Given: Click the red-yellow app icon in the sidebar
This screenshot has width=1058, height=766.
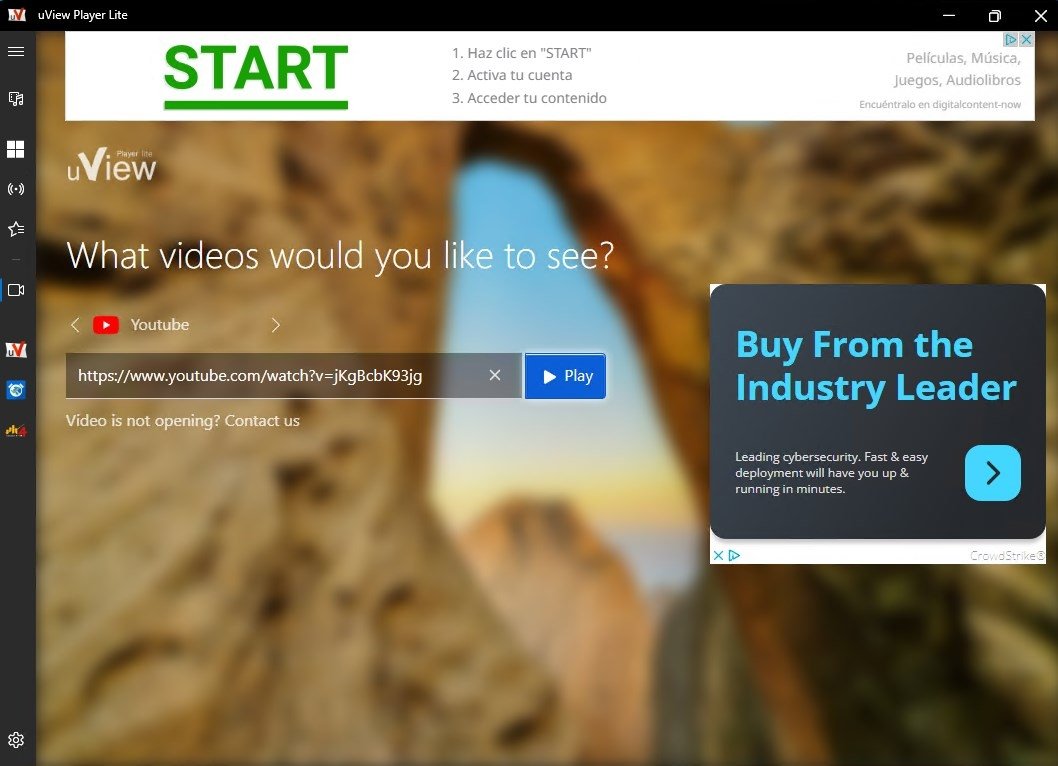Looking at the screenshot, I should click(16, 431).
